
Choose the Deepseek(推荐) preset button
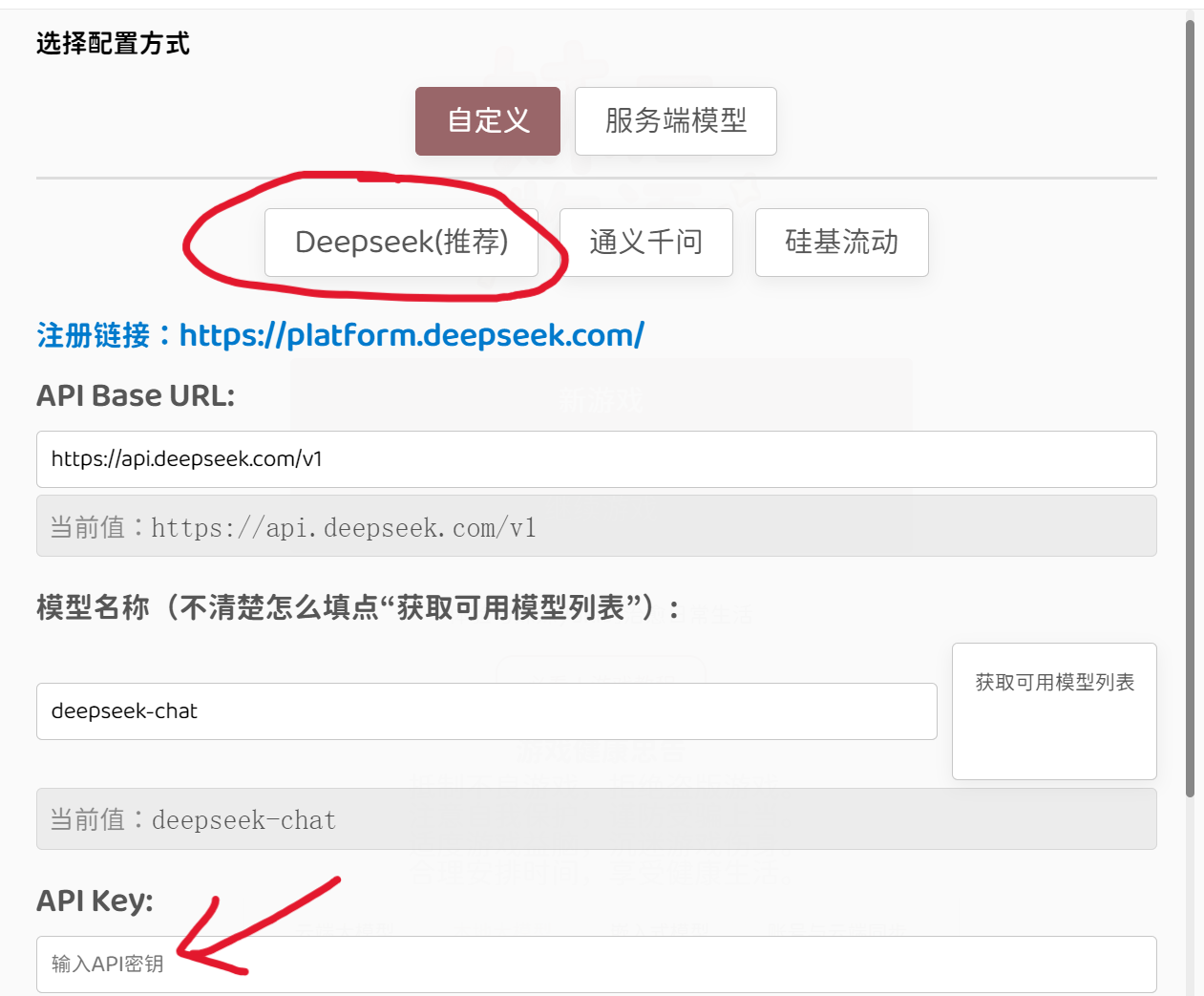coord(401,243)
